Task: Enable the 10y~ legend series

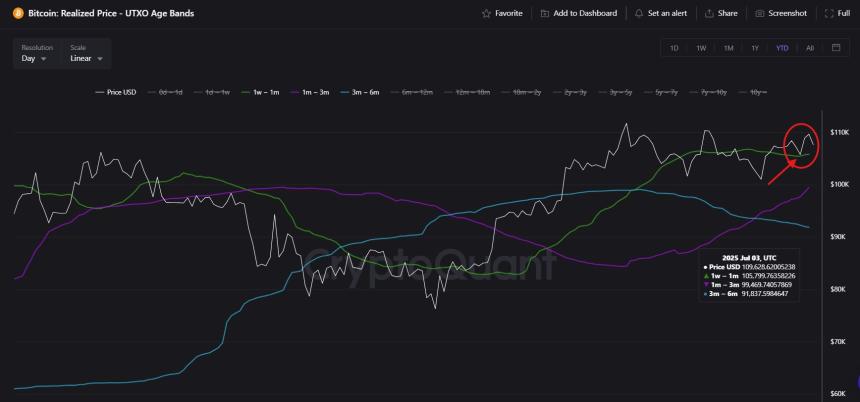Action: click(x=751, y=92)
